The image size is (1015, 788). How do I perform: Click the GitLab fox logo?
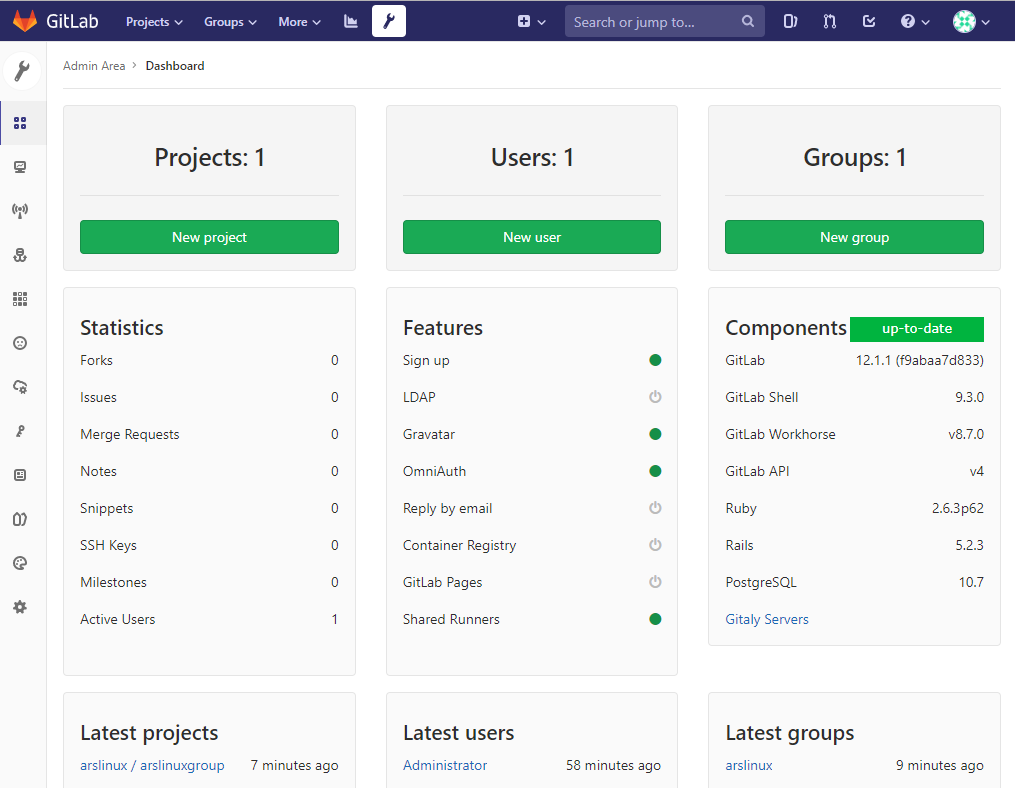[25, 21]
